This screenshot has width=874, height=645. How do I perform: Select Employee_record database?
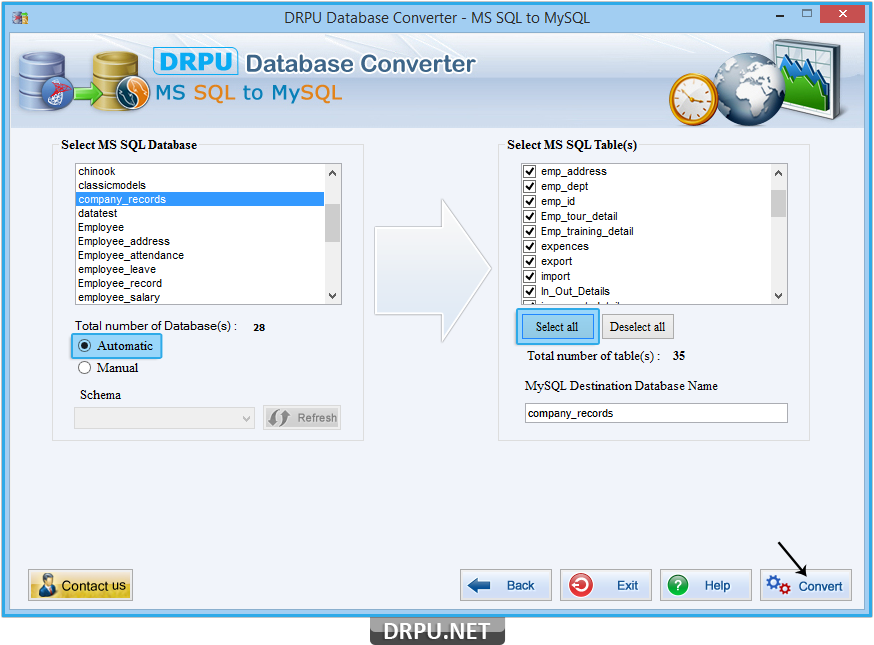pos(200,283)
